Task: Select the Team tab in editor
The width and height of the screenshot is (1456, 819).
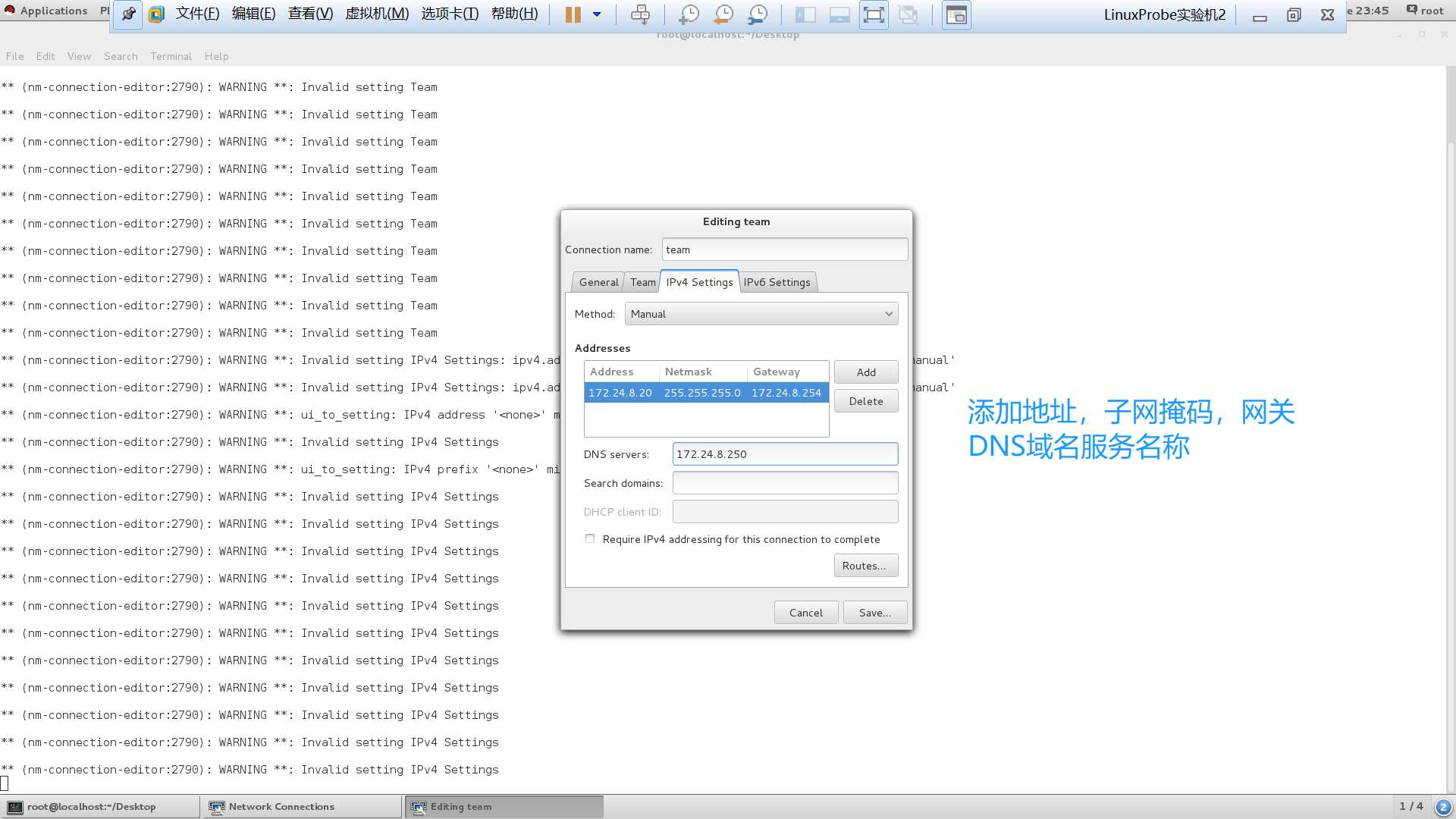Action: pyautogui.click(x=641, y=282)
